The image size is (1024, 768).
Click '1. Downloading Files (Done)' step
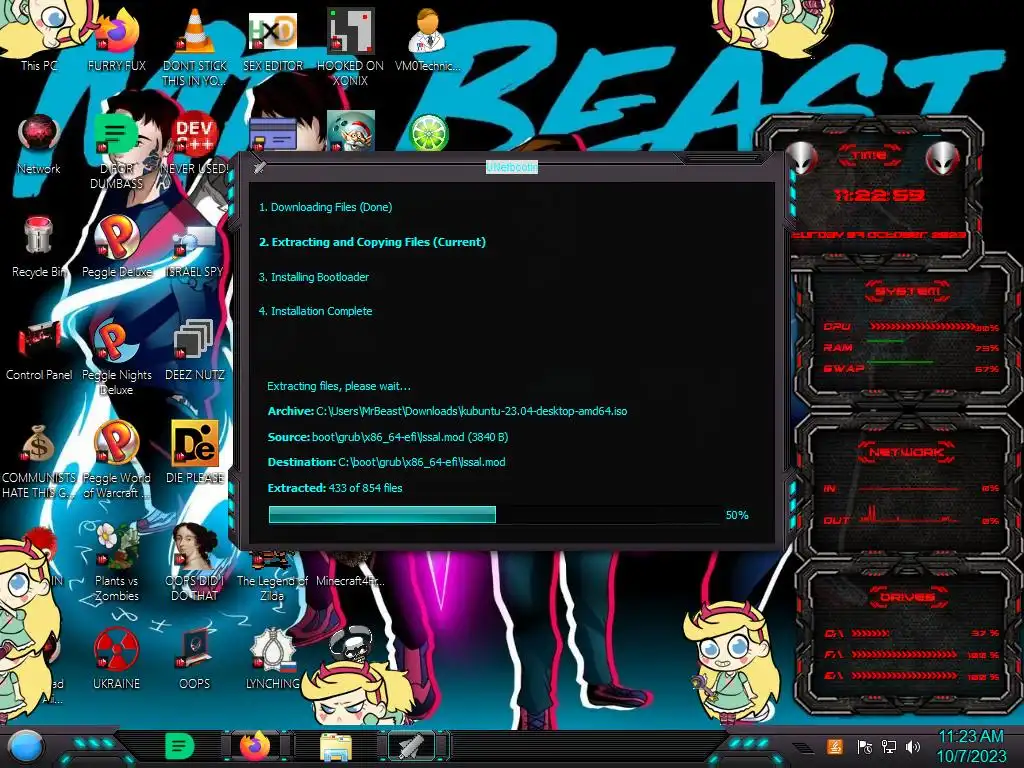(x=325, y=207)
